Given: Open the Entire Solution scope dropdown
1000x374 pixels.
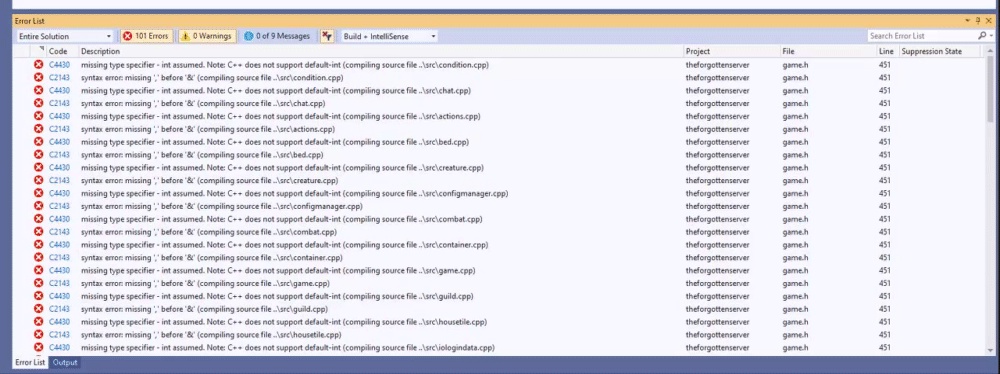Looking at the screenshot, I should [x=64, y=36].
